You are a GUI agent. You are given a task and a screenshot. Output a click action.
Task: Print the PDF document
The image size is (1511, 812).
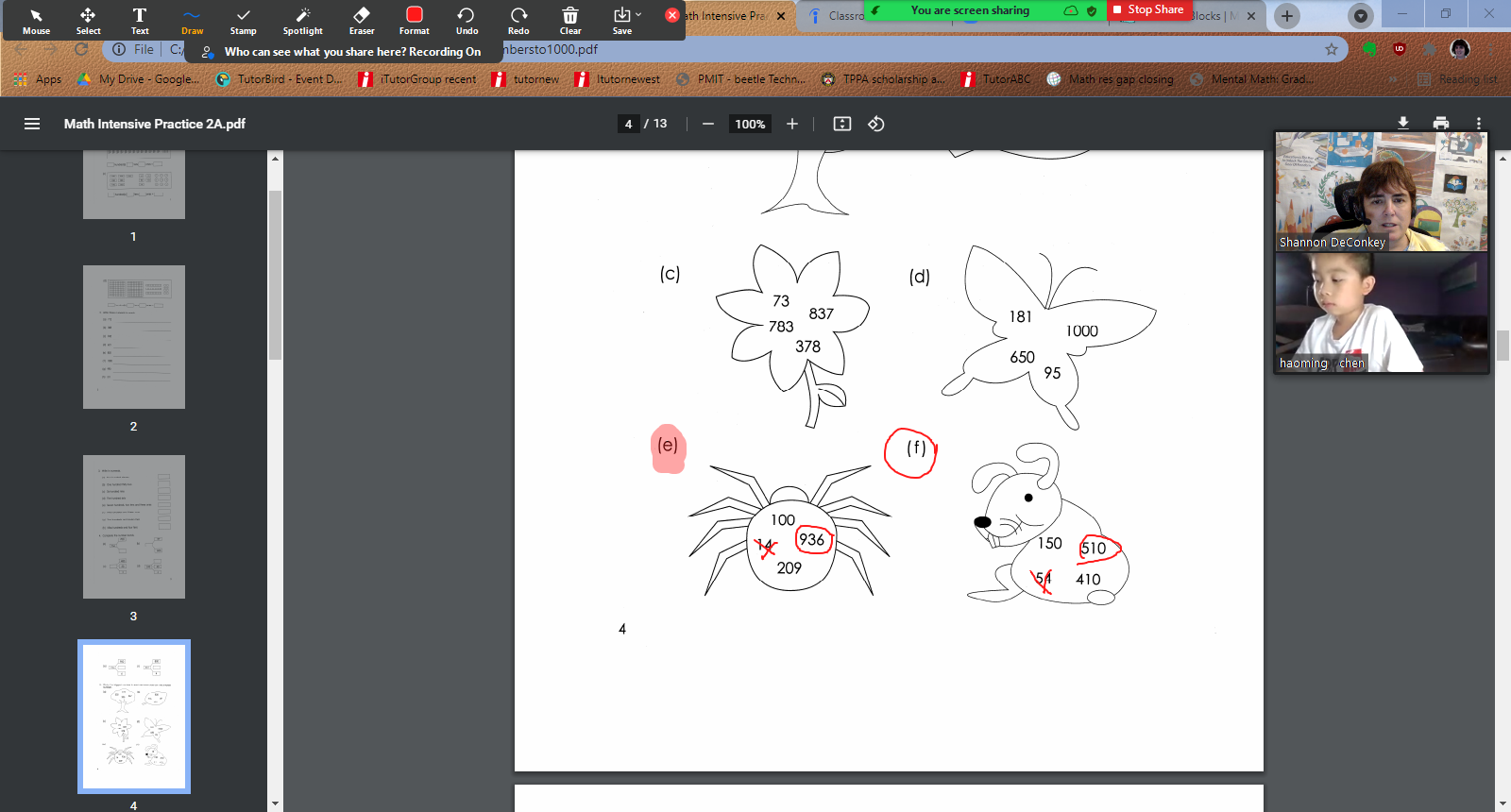(1441, 123)
